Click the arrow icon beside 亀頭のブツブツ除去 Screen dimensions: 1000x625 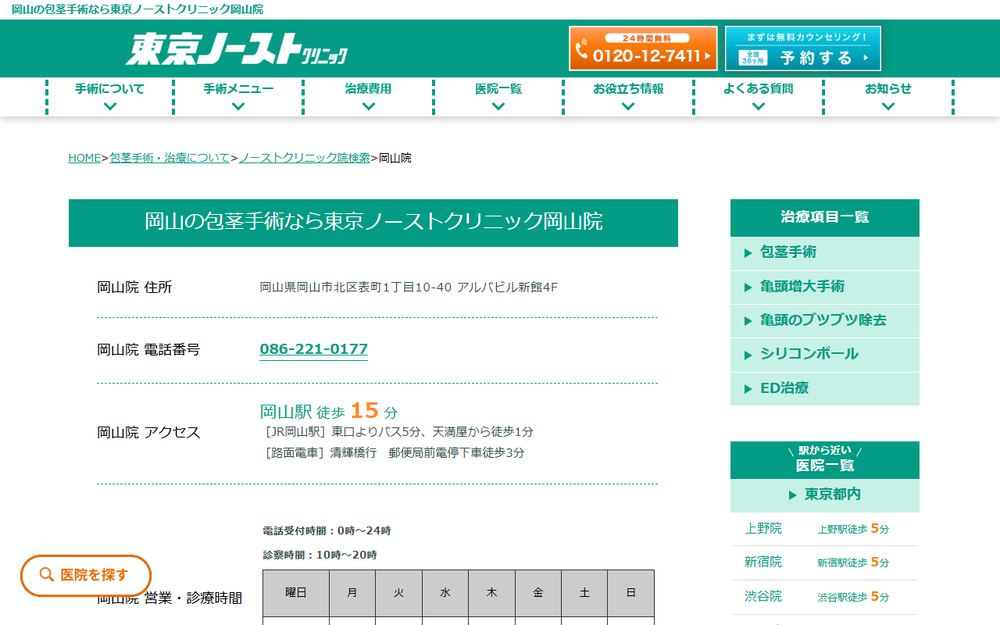coord(748,321)
